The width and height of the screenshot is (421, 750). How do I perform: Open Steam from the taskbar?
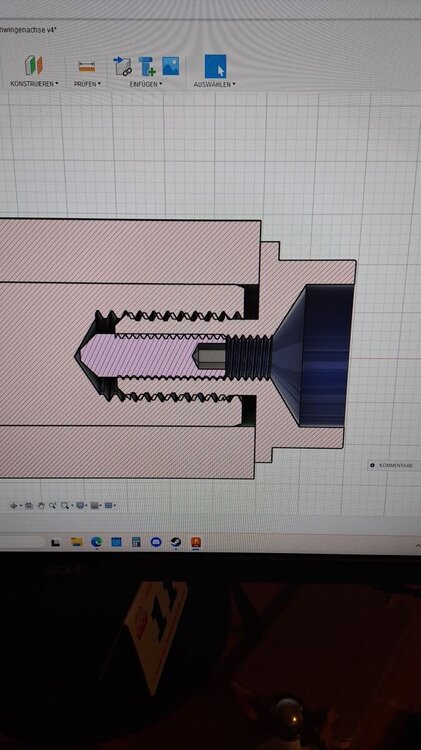(x=176, y=542)
